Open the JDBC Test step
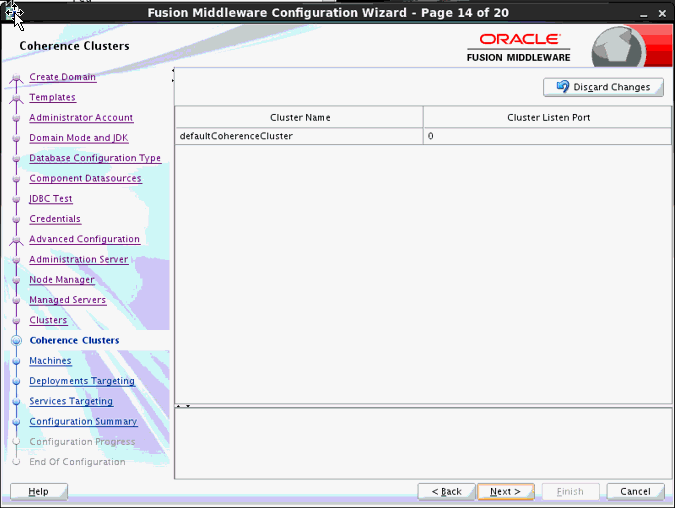 click(x=51, y=198)
